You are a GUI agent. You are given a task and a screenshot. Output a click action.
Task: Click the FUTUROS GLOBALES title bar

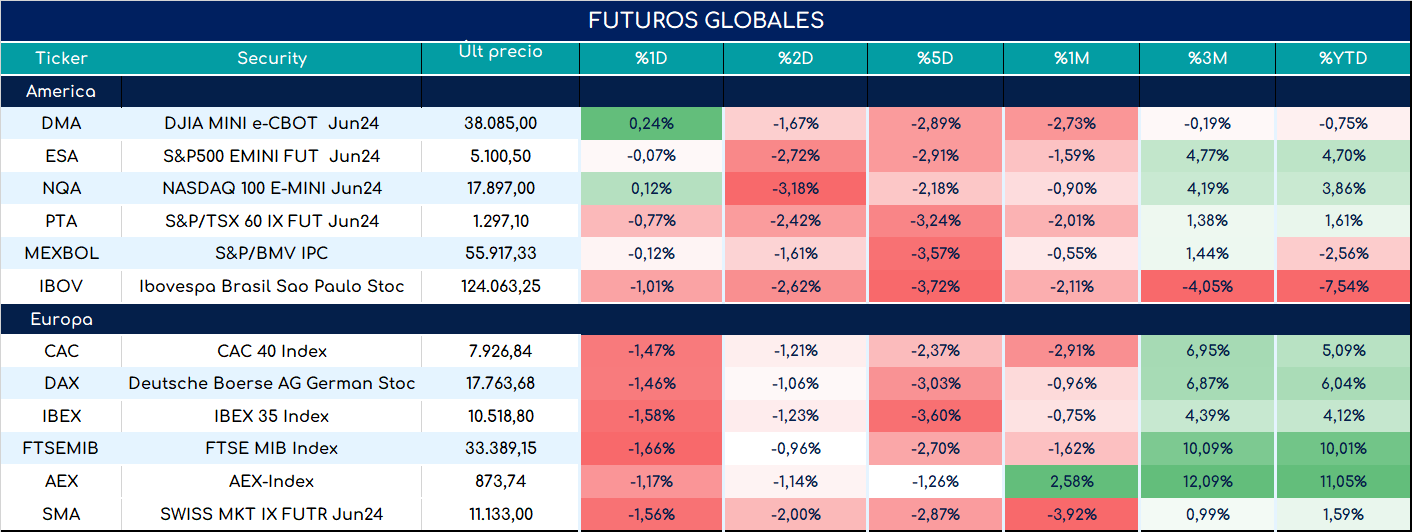pyautogui.click(x=706, y=21)
